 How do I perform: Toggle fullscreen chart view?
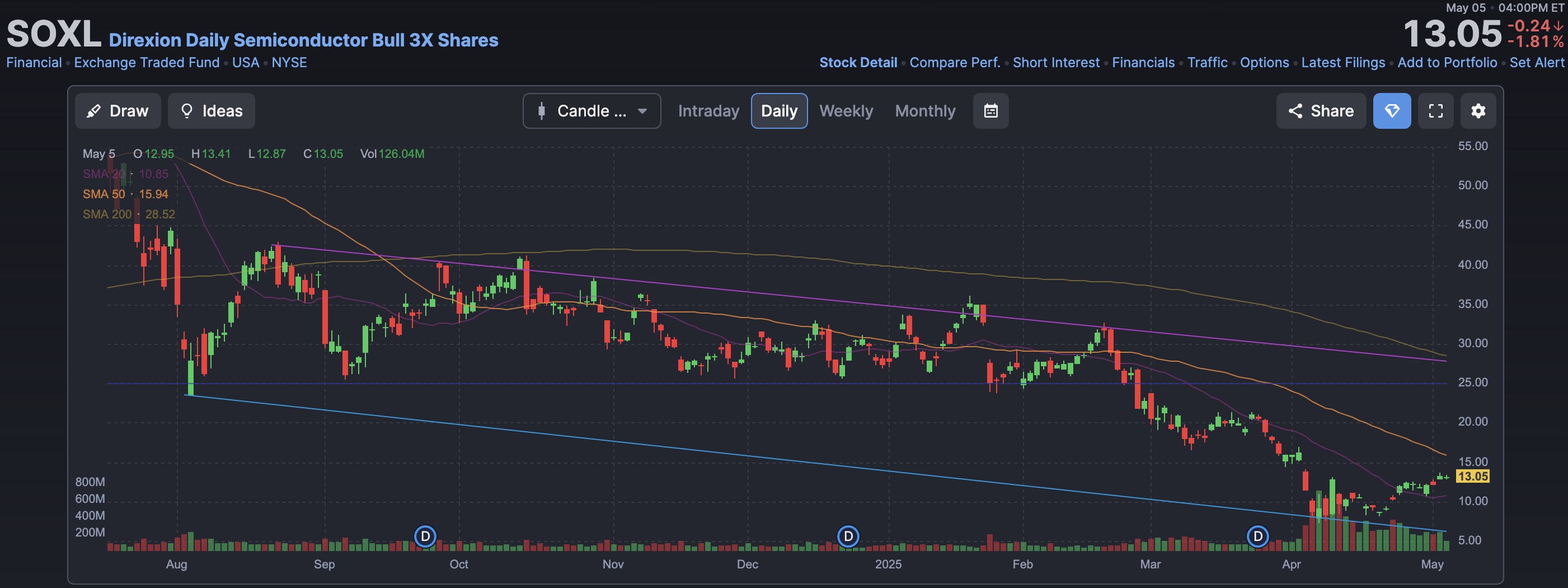point(1435,111)
